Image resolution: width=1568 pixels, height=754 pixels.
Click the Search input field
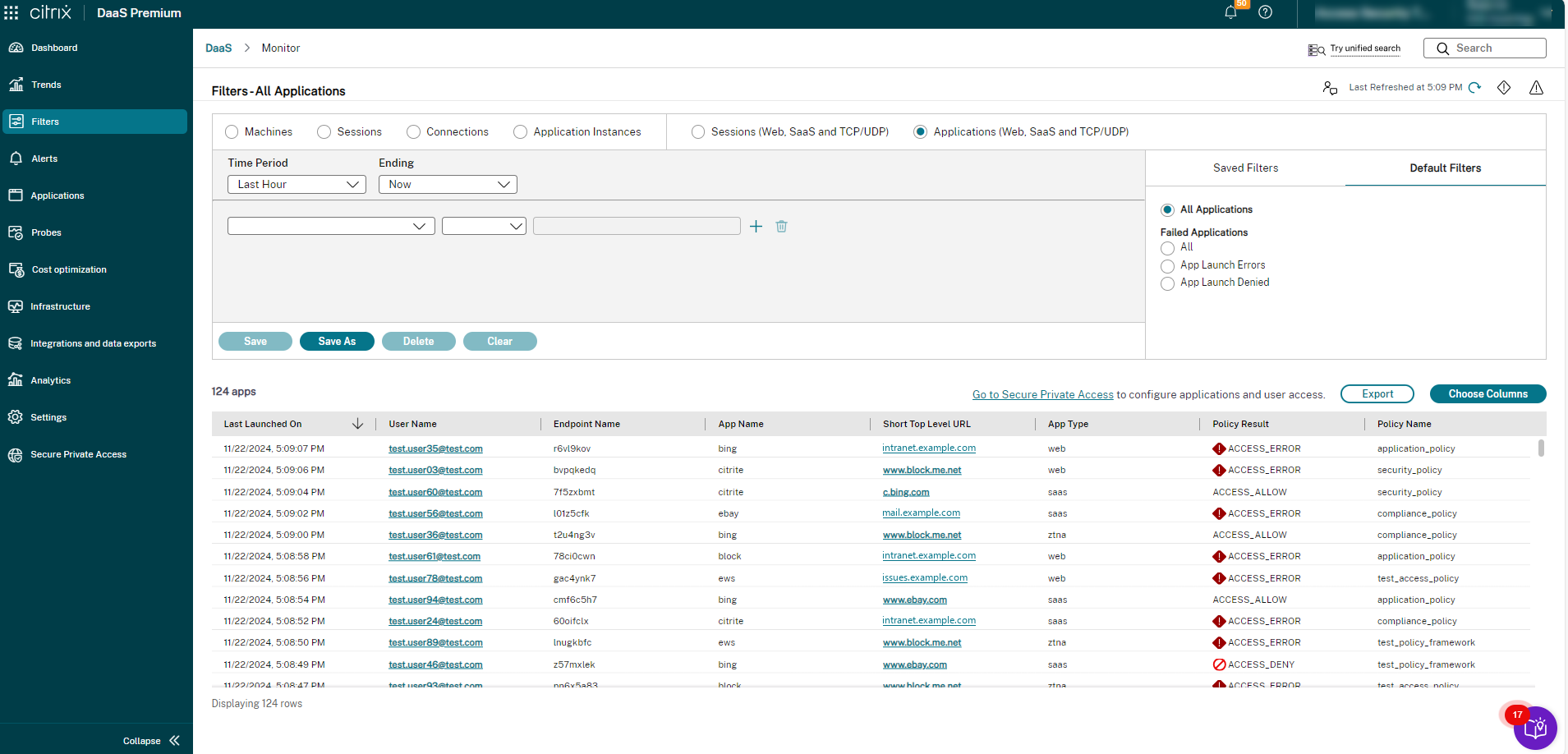pos(1485,48)
